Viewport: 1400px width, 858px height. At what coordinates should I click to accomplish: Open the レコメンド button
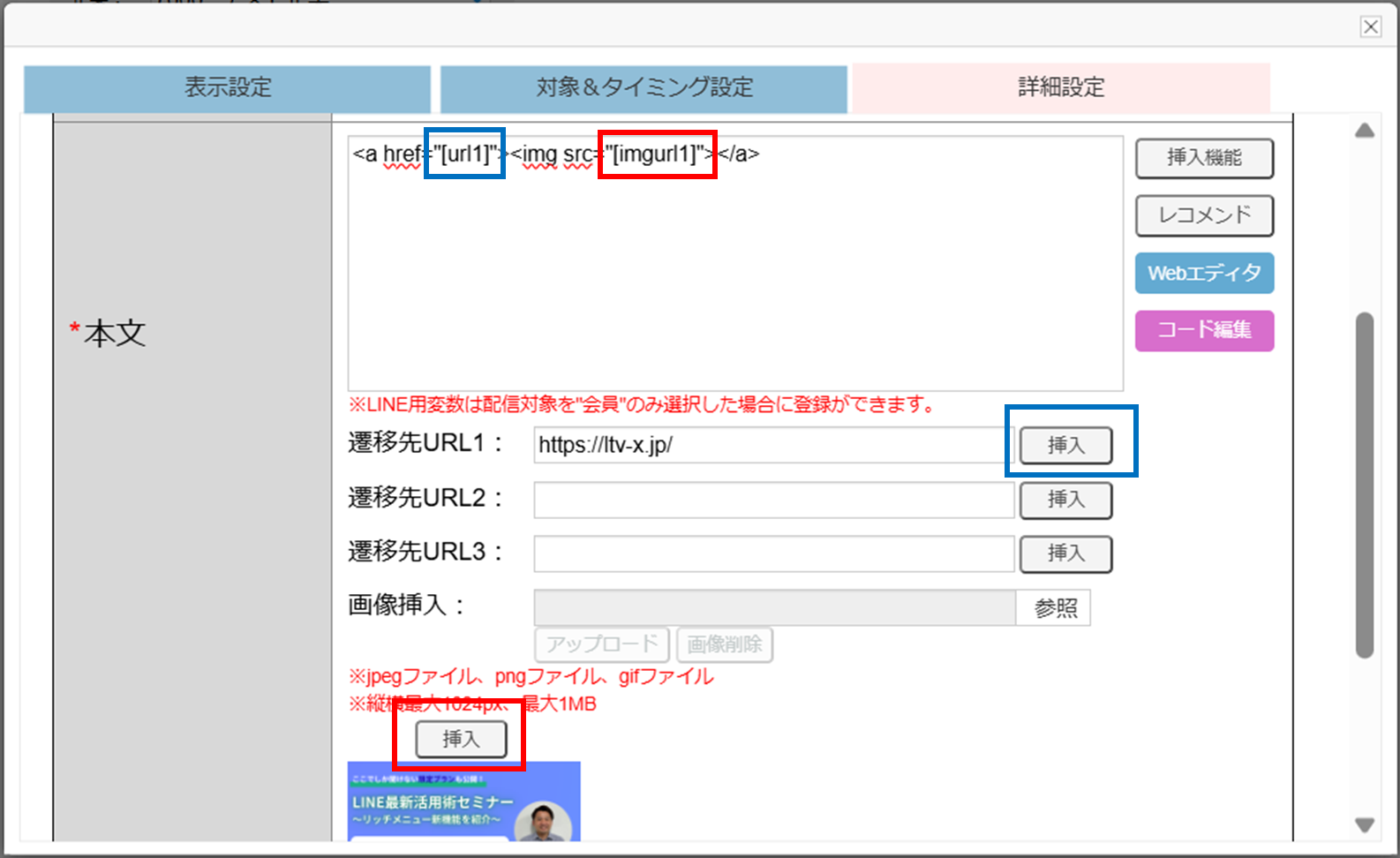pyautogui.click(x=1204, y=215)
